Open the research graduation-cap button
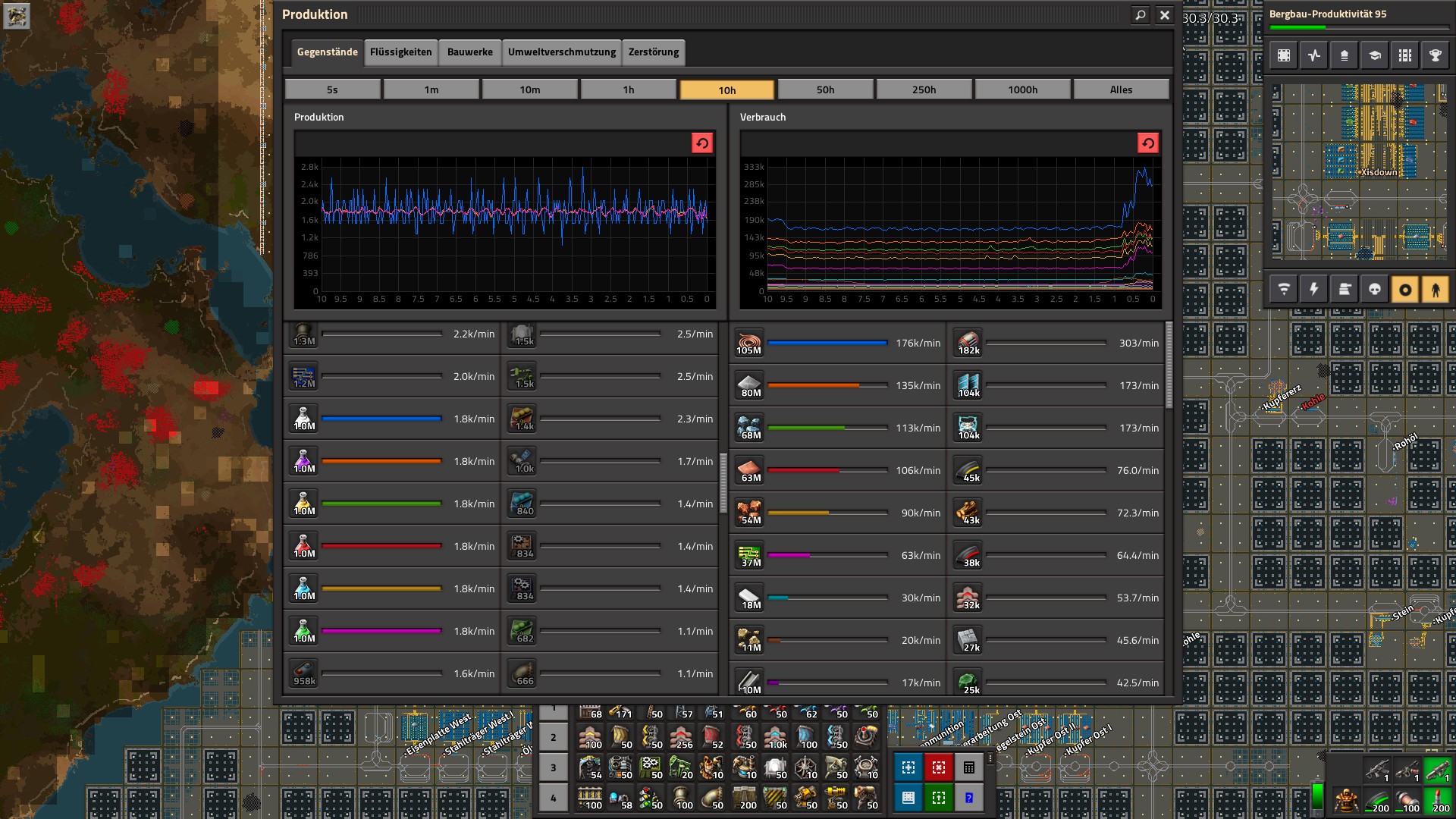 (x=1375, y=55)
